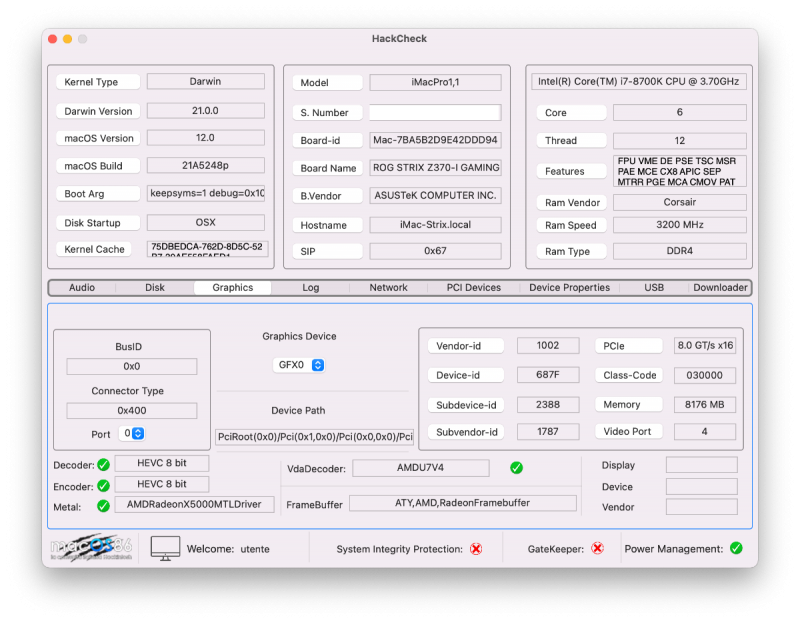Click the Kernel Cache UUID field
Image resolution: width=800 pixels, height=623 pixels.
click(207, 248)
